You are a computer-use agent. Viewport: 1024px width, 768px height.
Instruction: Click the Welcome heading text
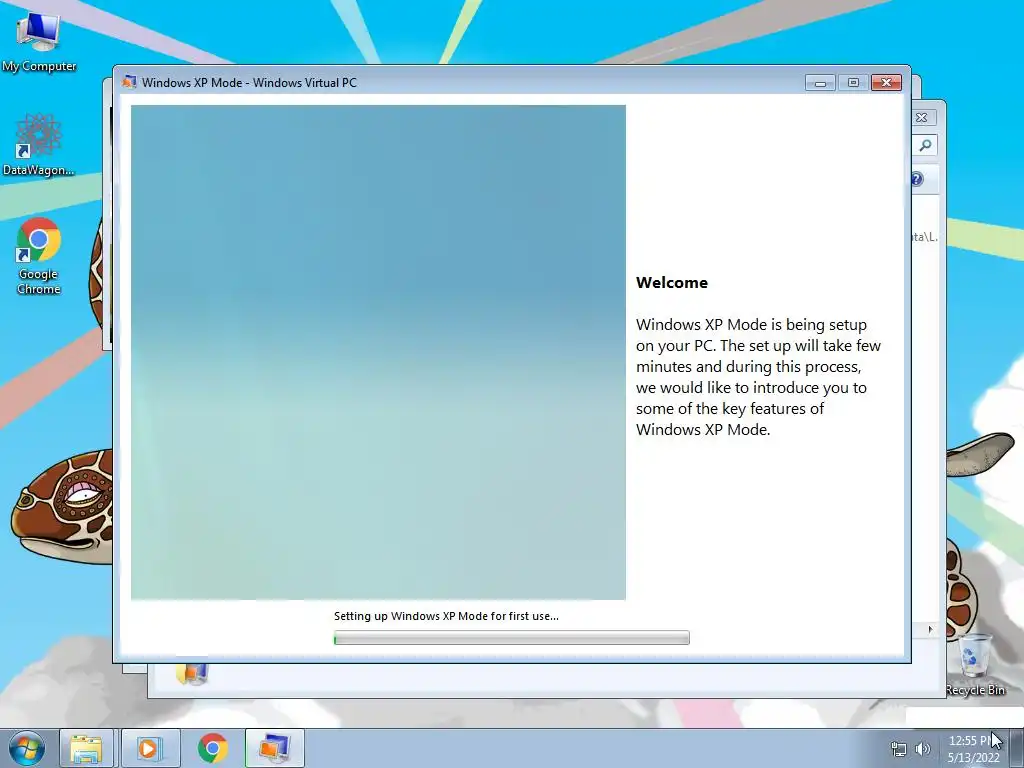click(672, 283)
